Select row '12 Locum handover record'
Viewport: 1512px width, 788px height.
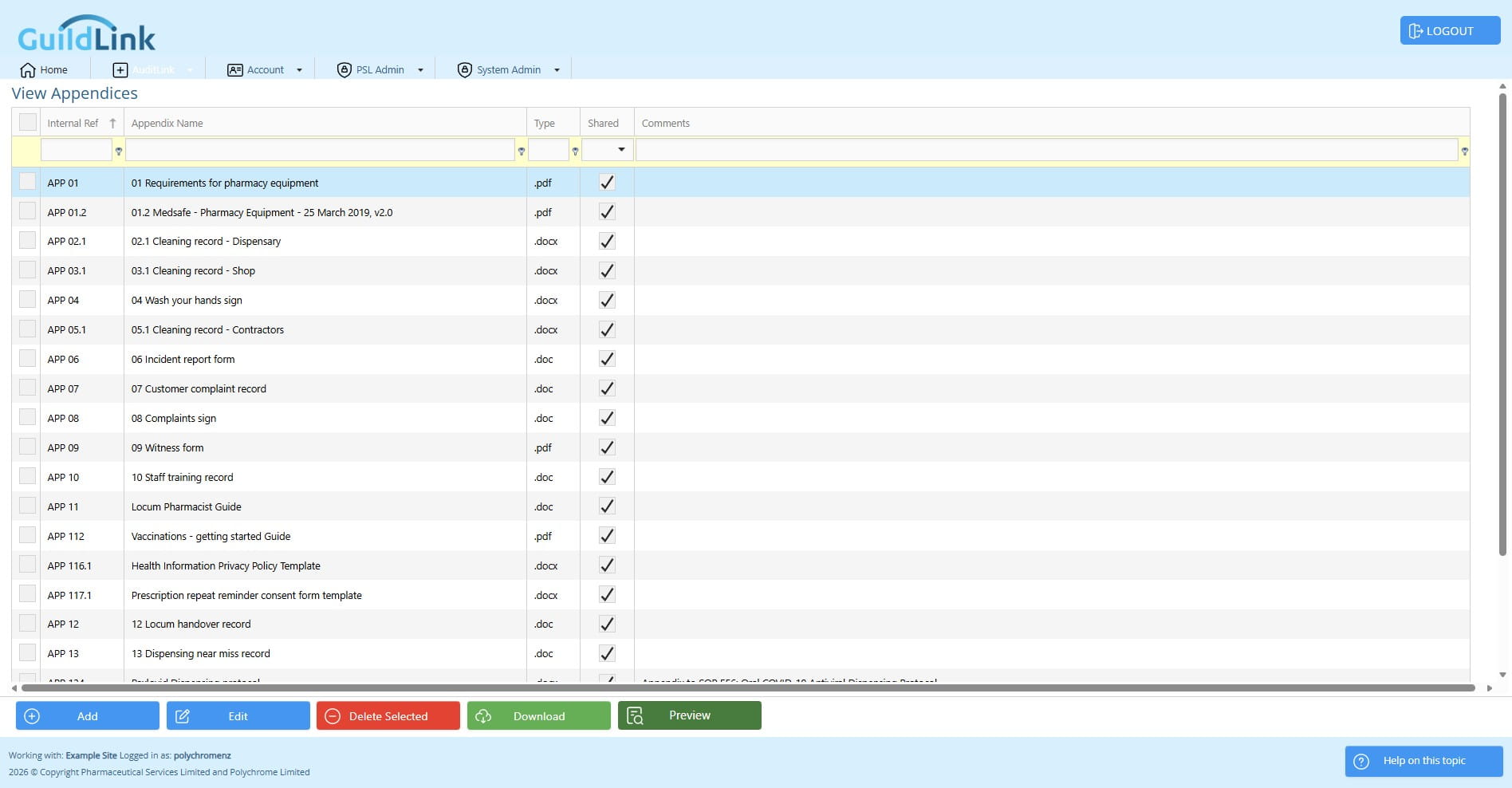pos(741,624)
